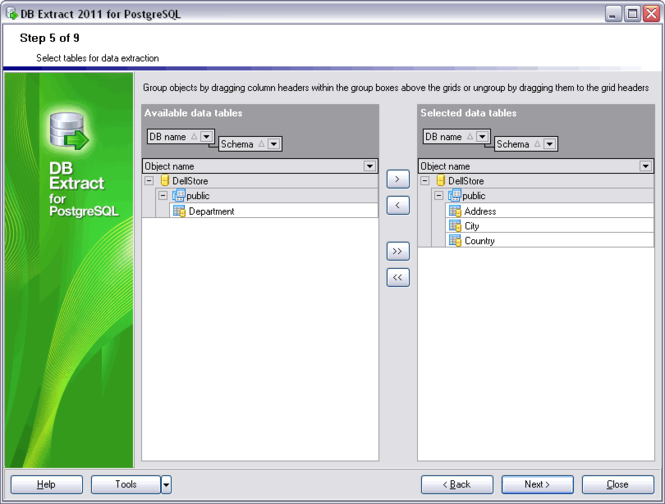665x504 pixels.
Task: Go to the previous step with Back
Action: click(x=457, y=484)
